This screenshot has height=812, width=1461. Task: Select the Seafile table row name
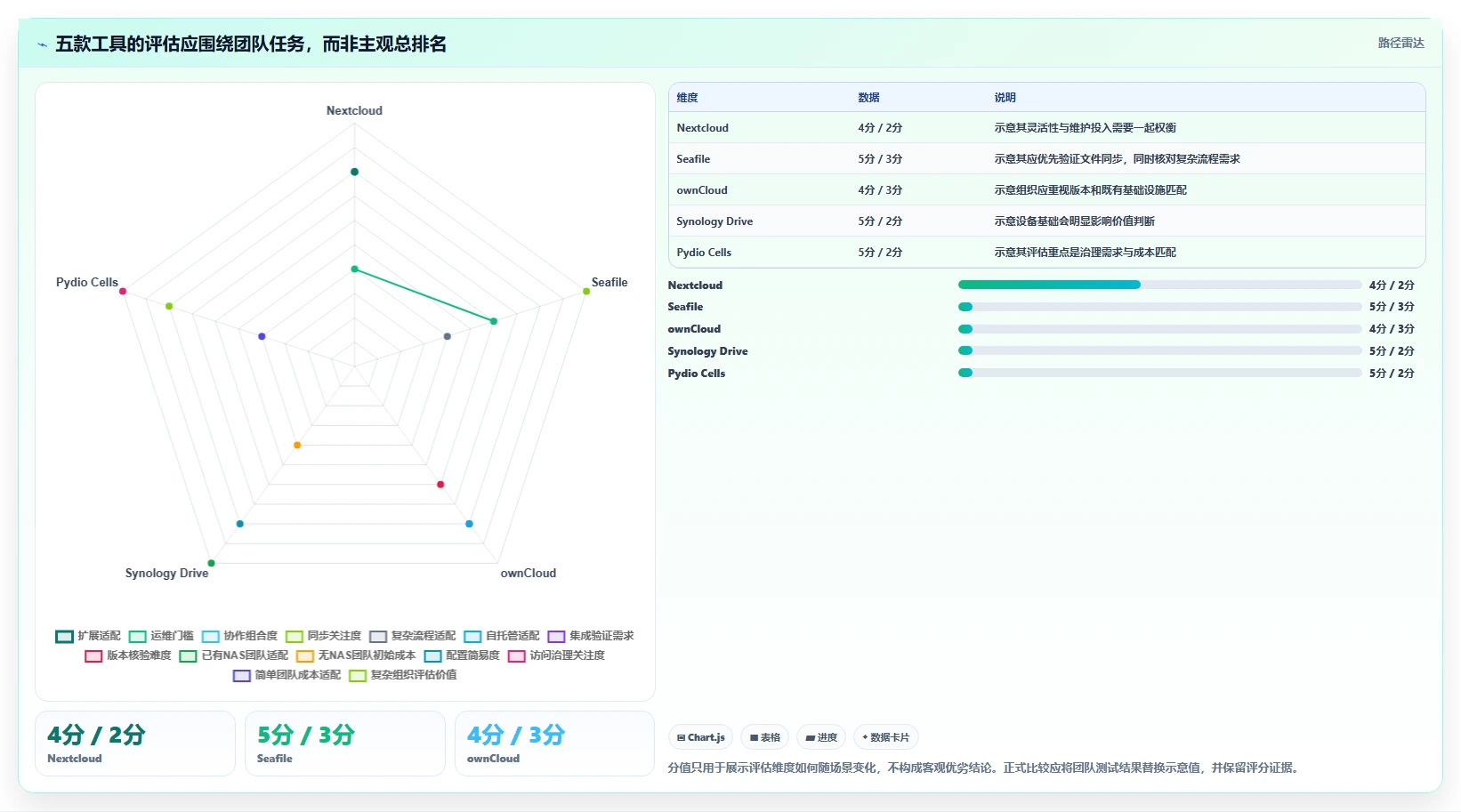[693, 159]
